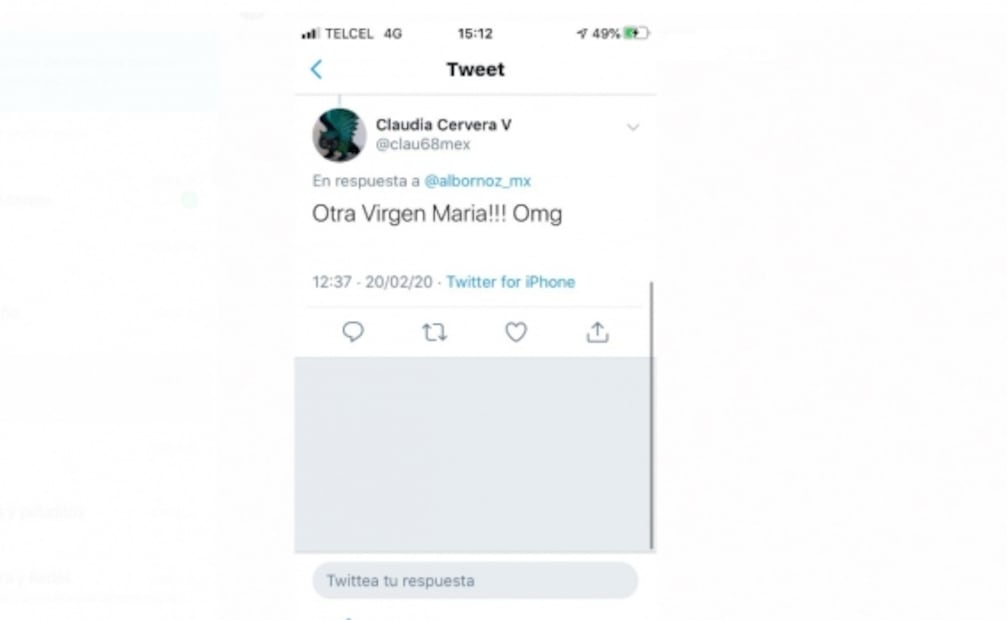
Task: Share the tweet using upload icon
Action: tap(597, 332)
